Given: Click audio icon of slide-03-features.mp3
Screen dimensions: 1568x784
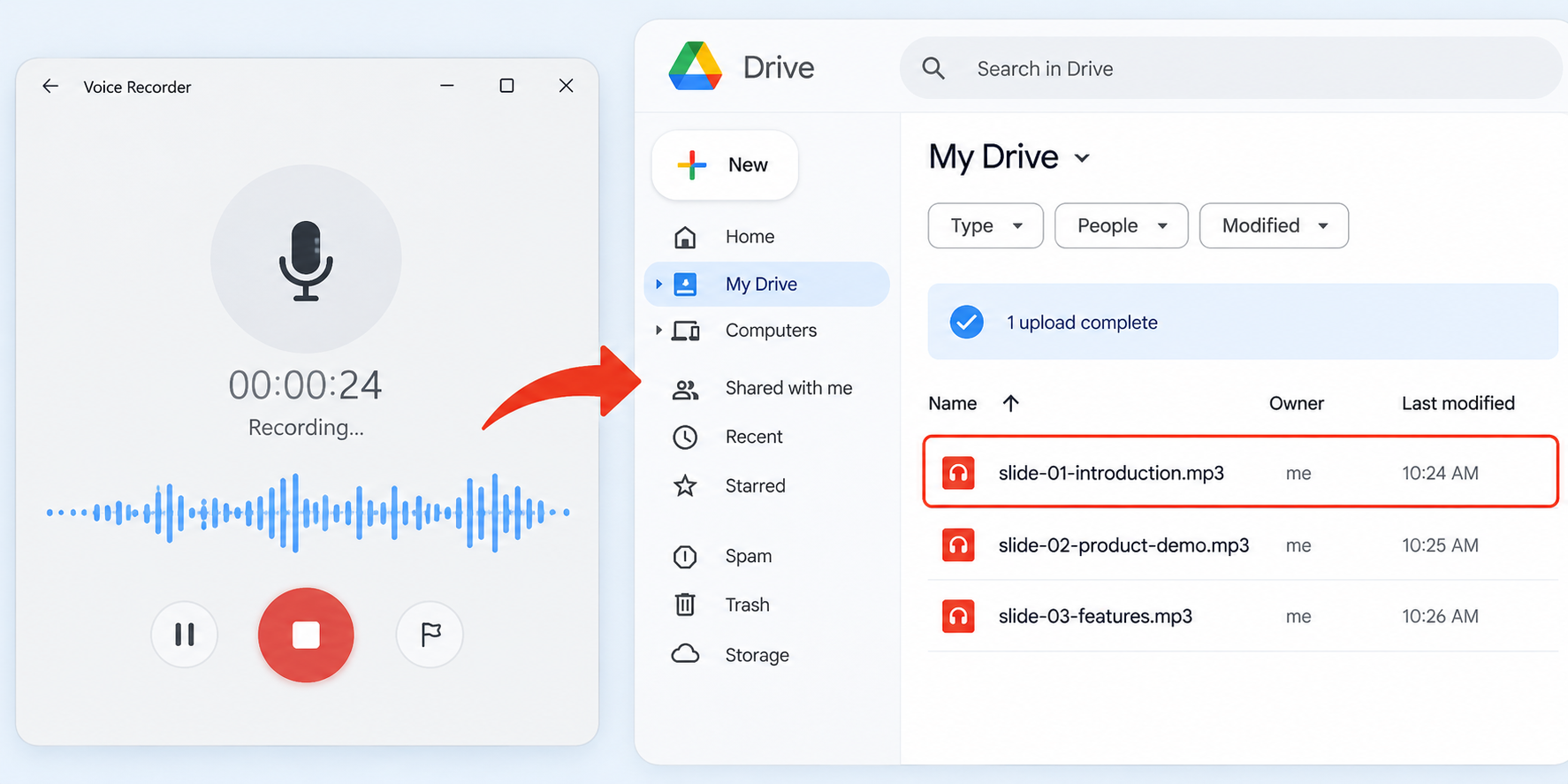Looking at the screenshot, I should coord(958,616).
